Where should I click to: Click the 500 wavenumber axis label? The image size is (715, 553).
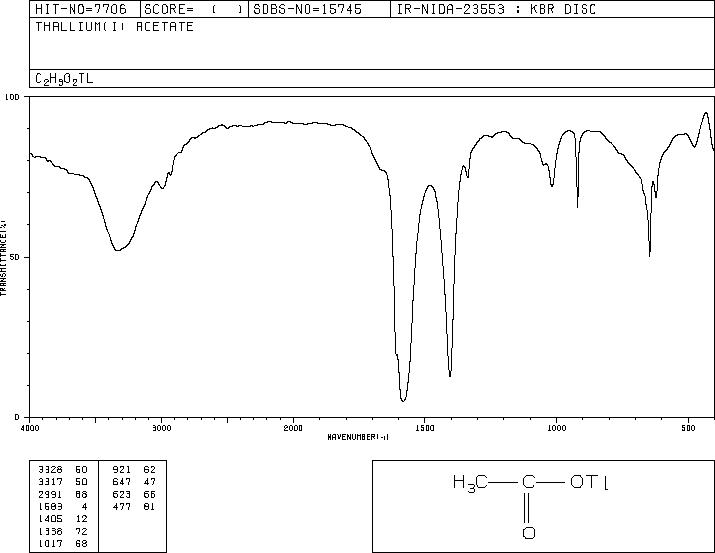click(x=689, y=428)
